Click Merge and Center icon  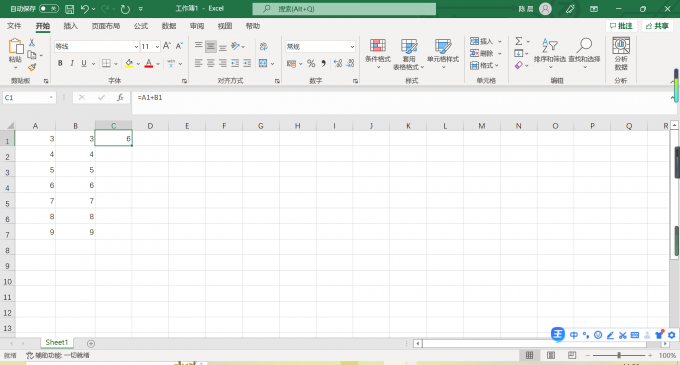click(263, 64)
